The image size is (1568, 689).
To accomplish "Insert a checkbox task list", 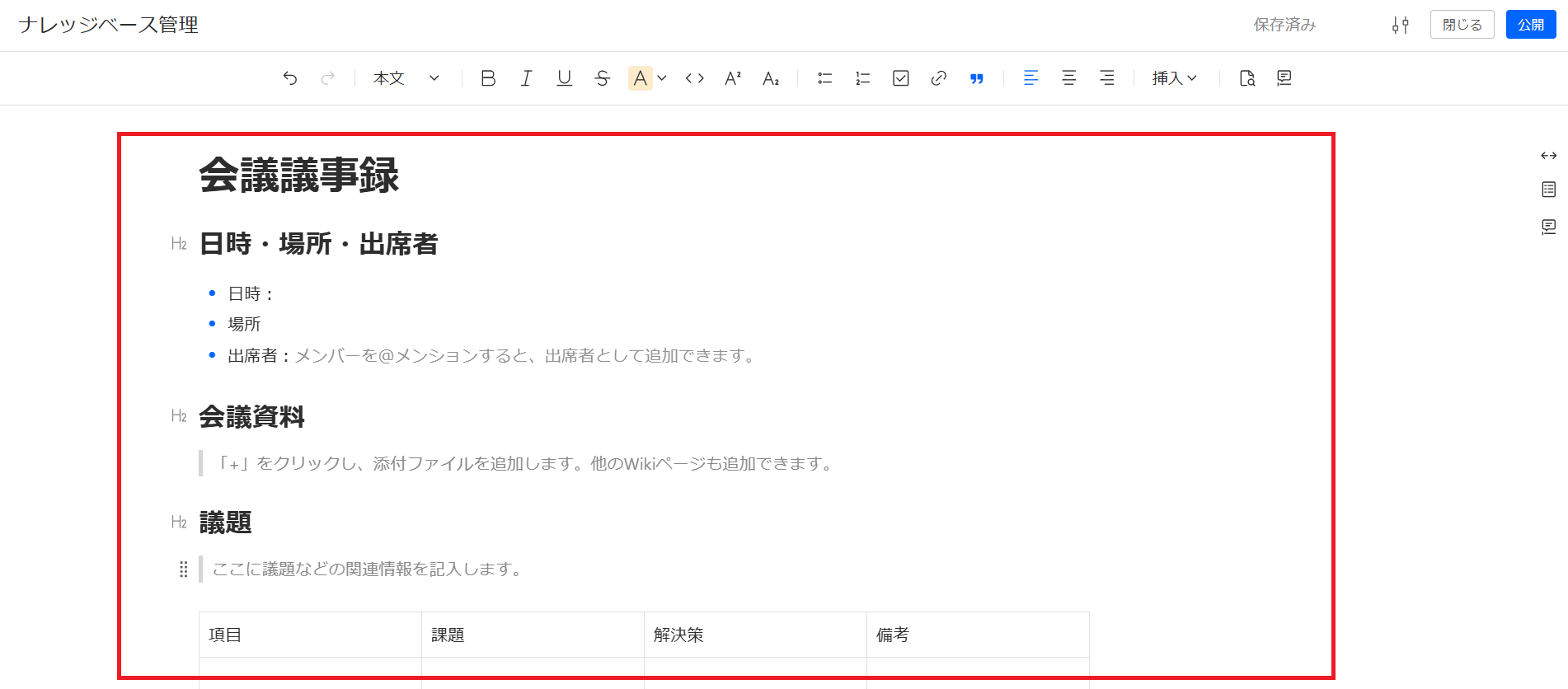I will coord(901,78).
